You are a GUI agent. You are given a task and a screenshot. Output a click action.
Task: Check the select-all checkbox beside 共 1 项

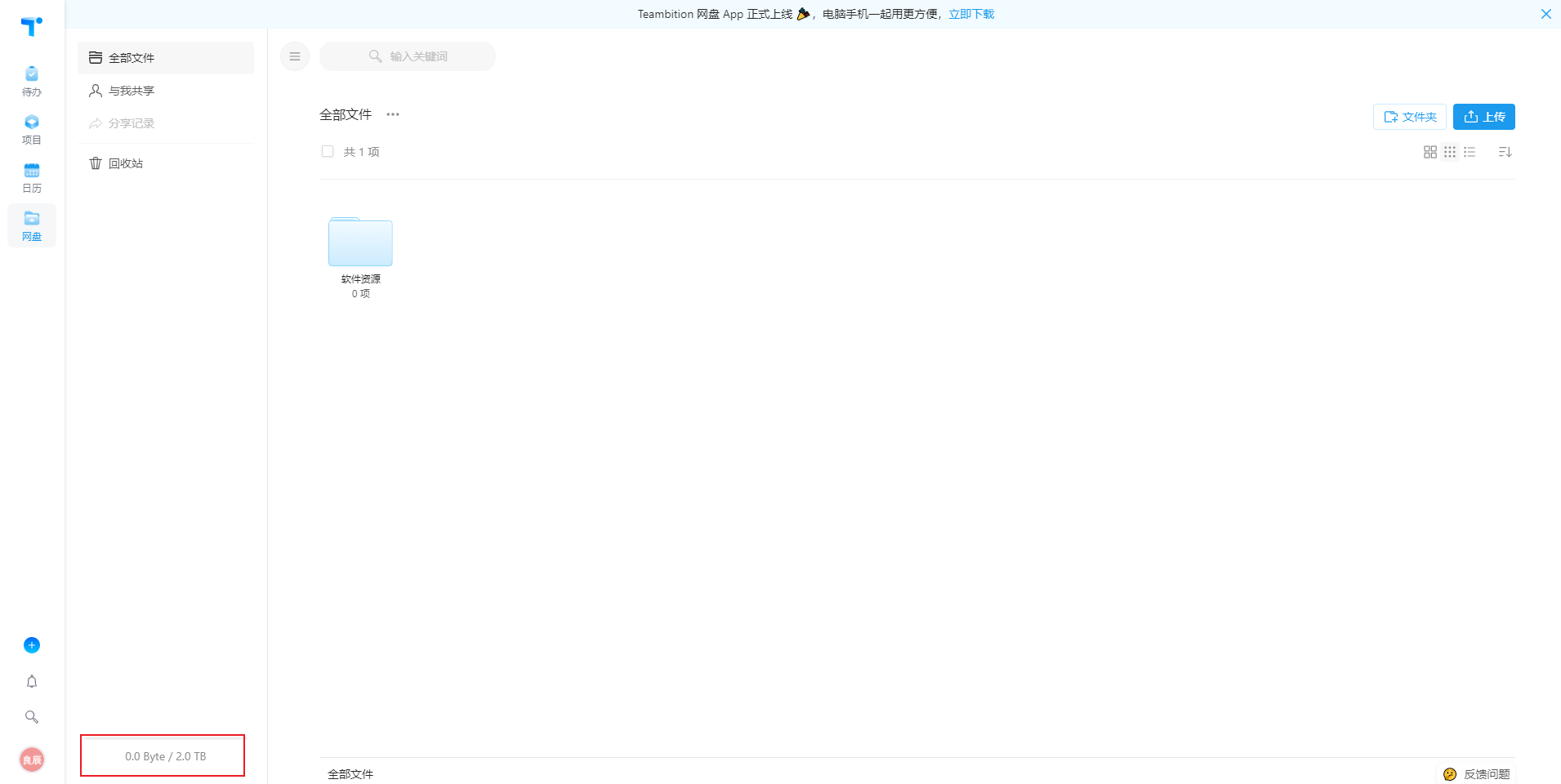point(328,151)
